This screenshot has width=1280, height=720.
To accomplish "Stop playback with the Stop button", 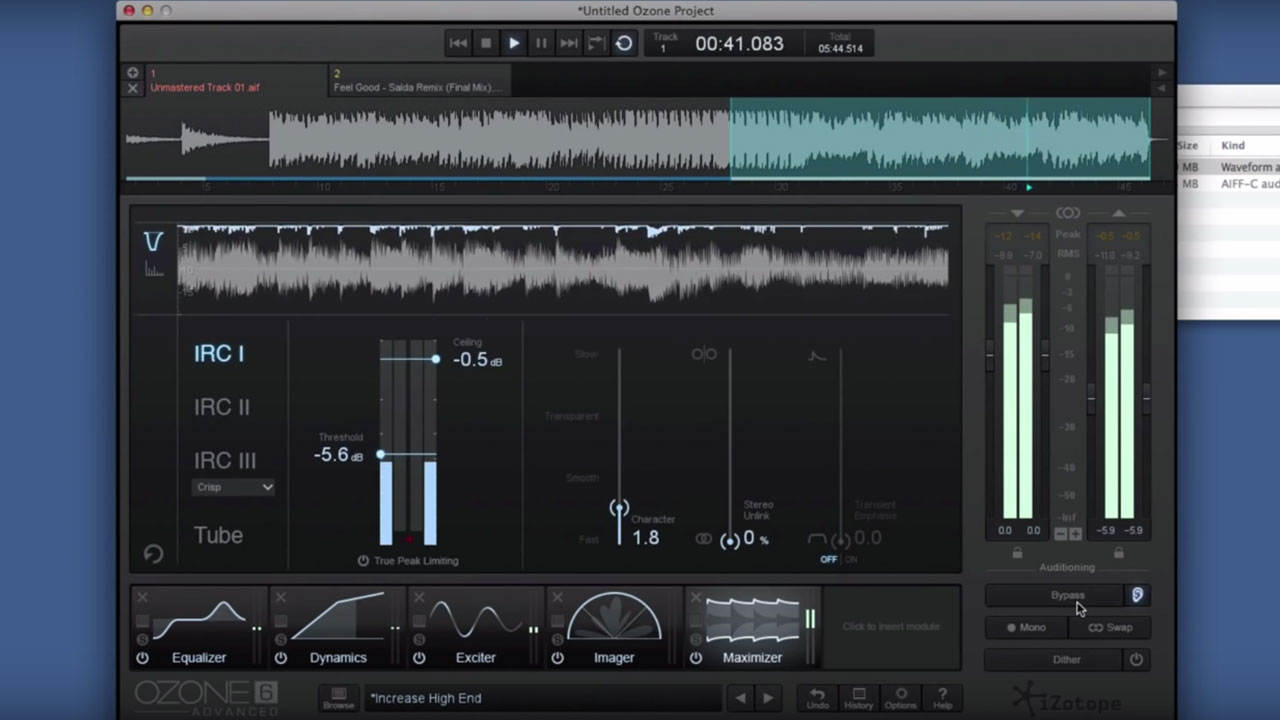I will 486,43.
